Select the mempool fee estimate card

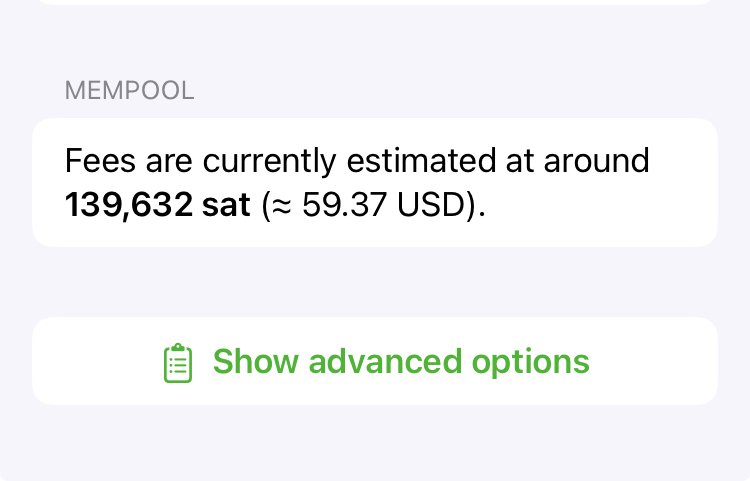375,182
